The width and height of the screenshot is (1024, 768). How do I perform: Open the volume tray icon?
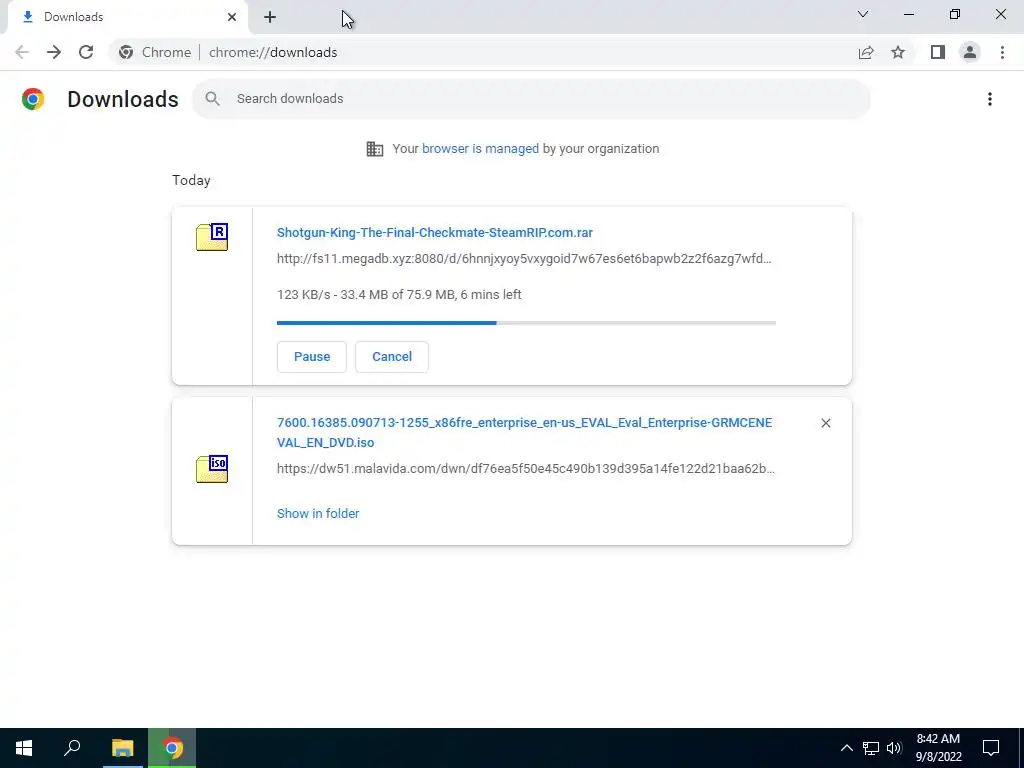pyautogui.click(x=894, y=748)
